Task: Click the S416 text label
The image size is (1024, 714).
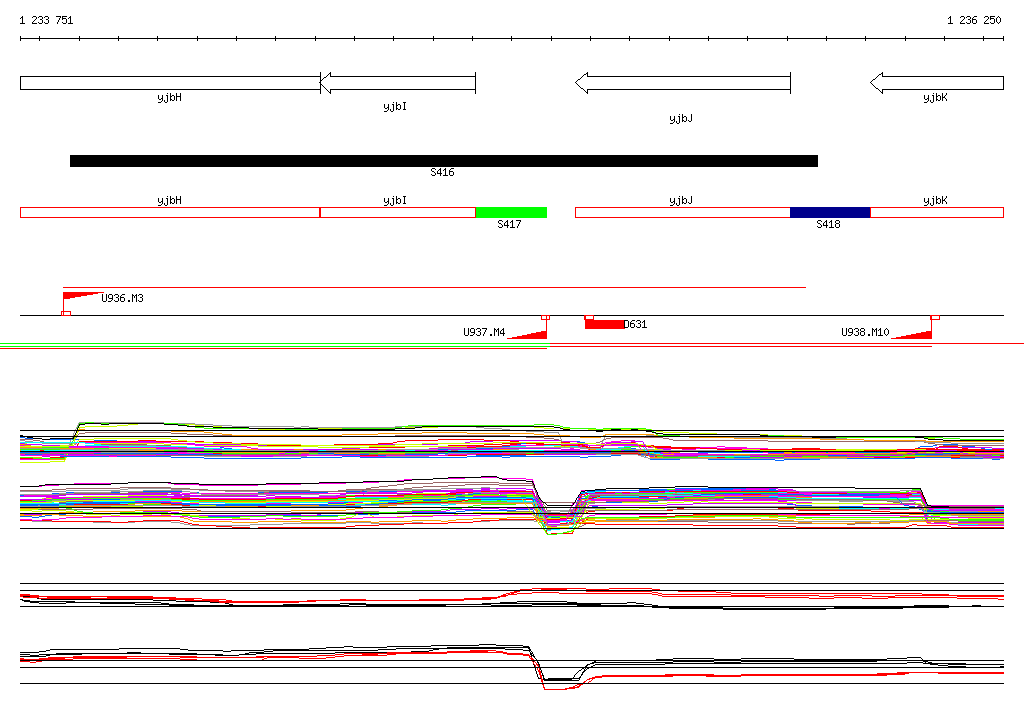Action: tap(442, 173)
